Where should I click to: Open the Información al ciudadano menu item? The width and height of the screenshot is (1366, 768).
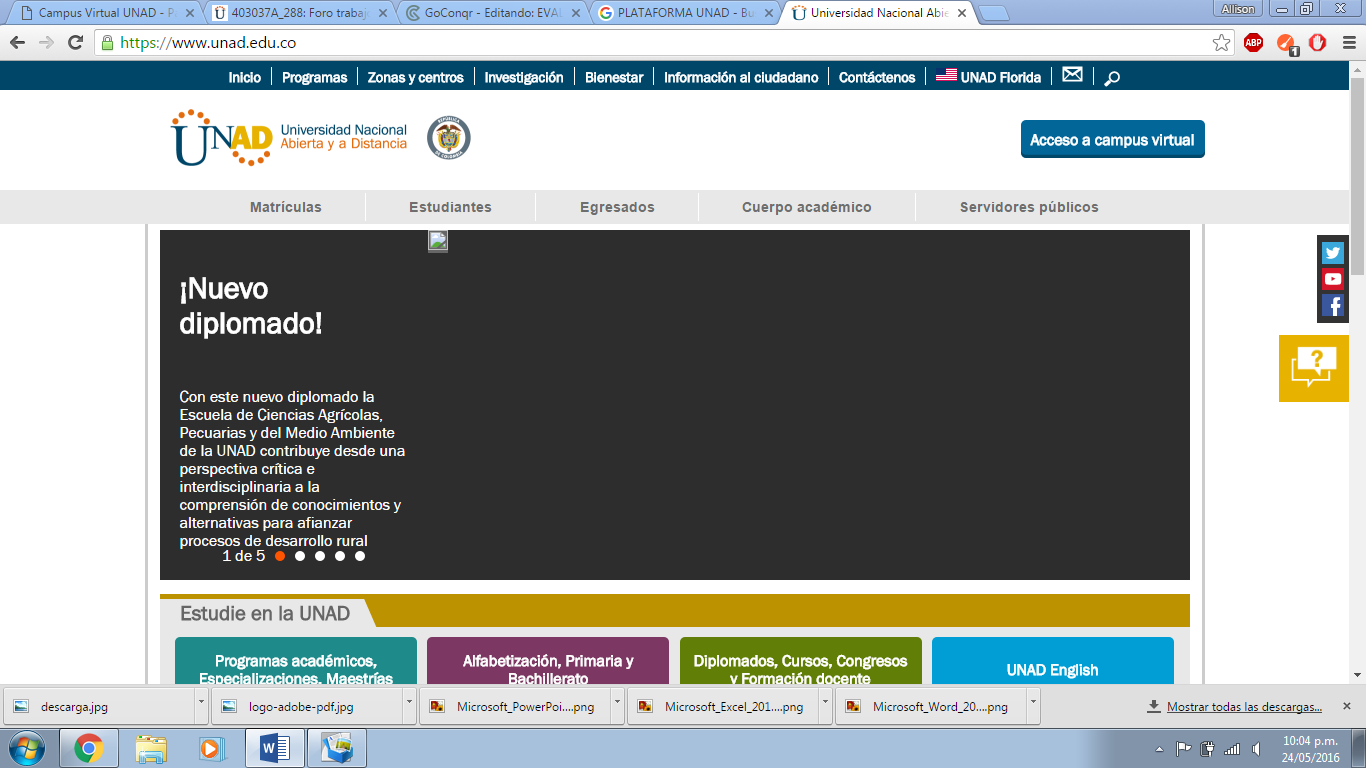tap(741, 77)
